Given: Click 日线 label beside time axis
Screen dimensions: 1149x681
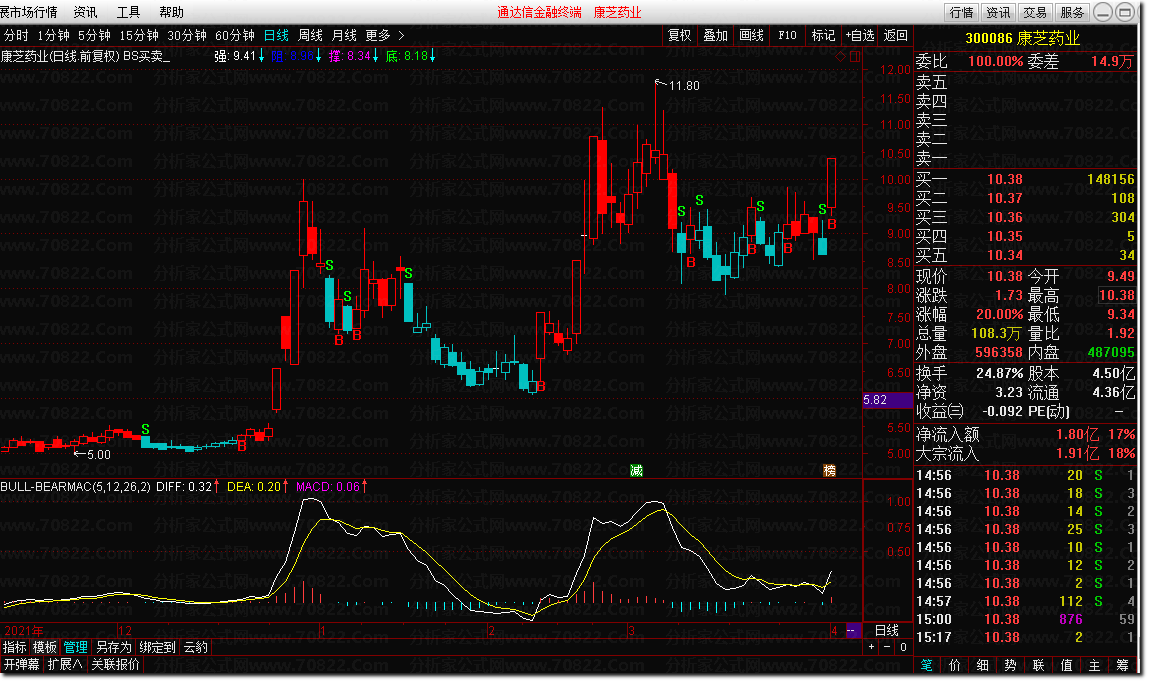Looking at the screenshot, I should (x=887, y=630).
